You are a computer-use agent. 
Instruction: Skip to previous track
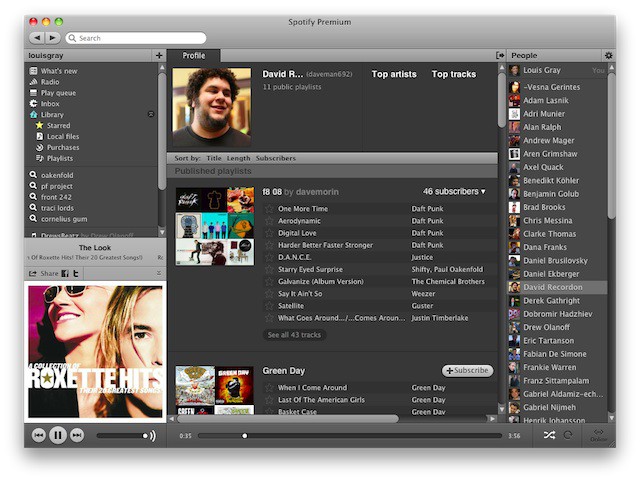(x=38, y=435)
